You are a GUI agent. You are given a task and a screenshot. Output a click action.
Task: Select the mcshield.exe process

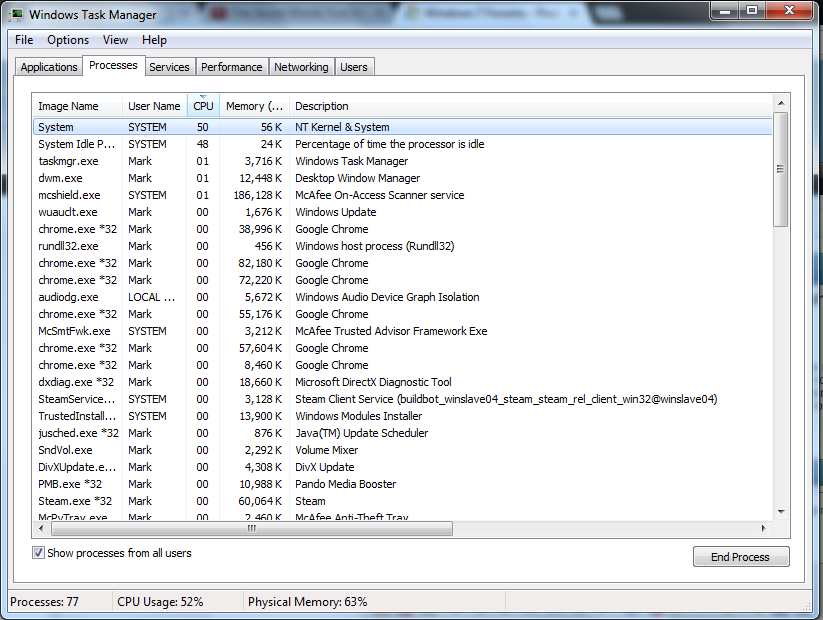pyautogui.click(x=403, y=195)
